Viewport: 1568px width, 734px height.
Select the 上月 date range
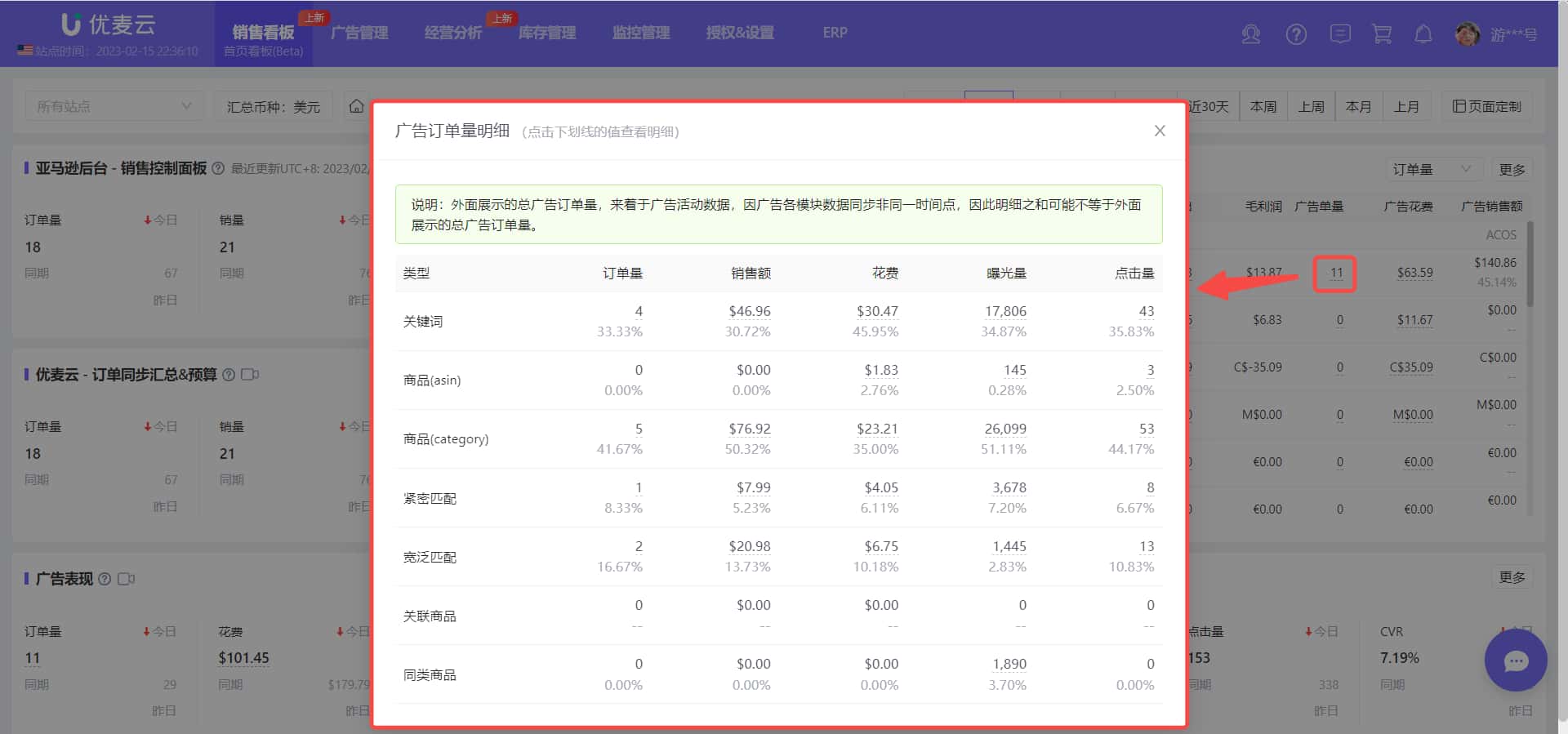(1406, 106)
